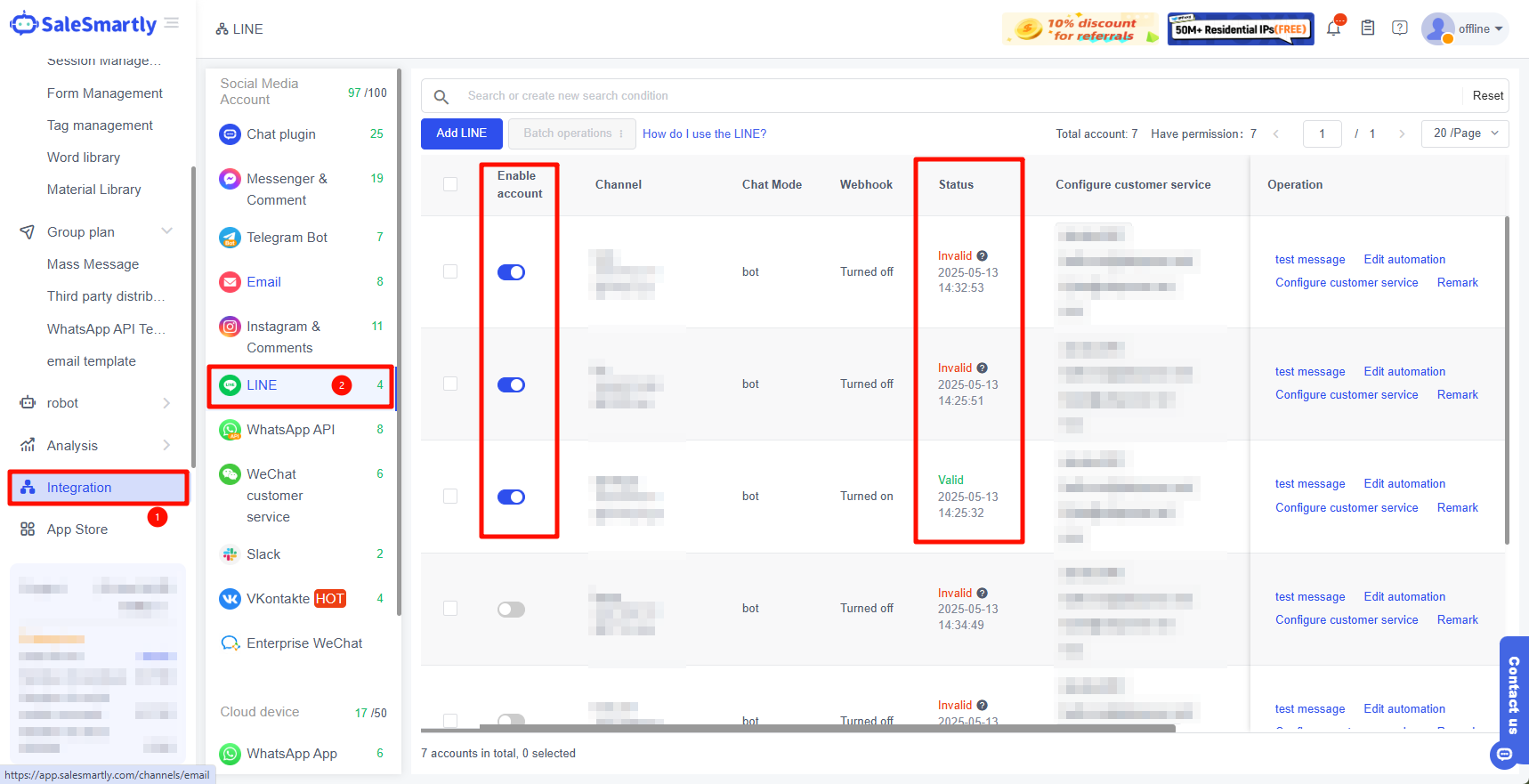The height and width of the screenshot is (784, 1529).
Task: Collapse the sidebar with the hamburger icon
Action: pyautogui.click(x=172, y=23)
